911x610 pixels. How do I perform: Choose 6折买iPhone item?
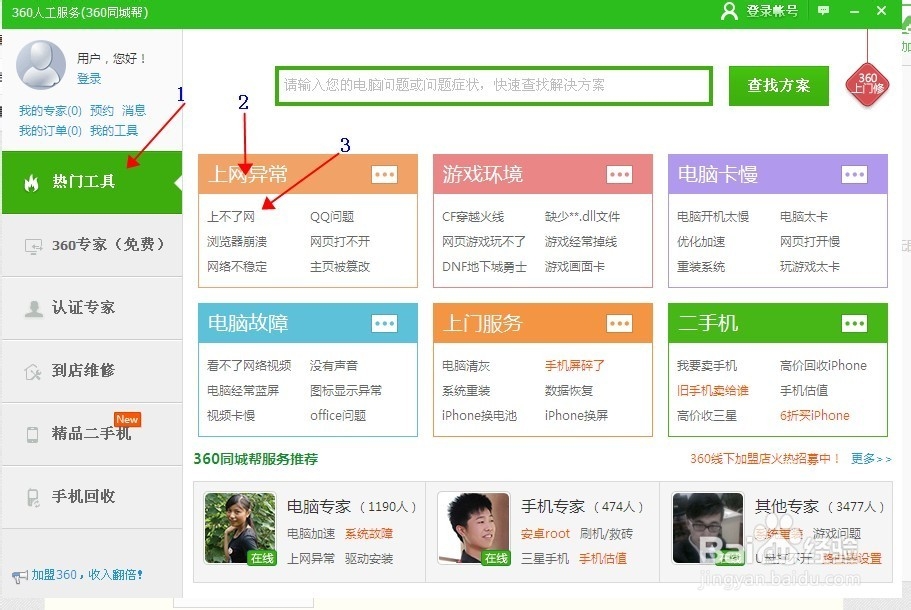tap(815, 415)
